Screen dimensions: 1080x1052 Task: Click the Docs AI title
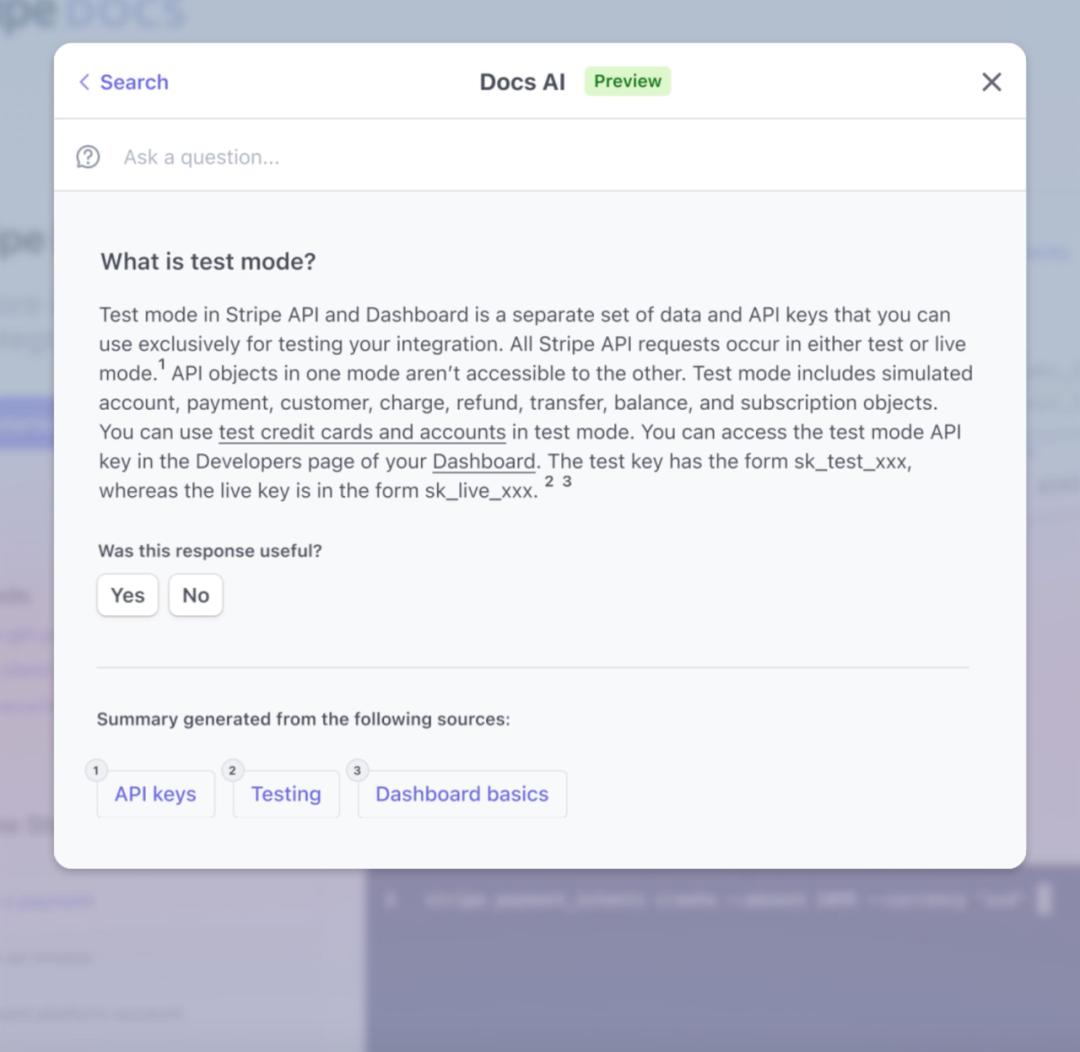tap(522, 82)
